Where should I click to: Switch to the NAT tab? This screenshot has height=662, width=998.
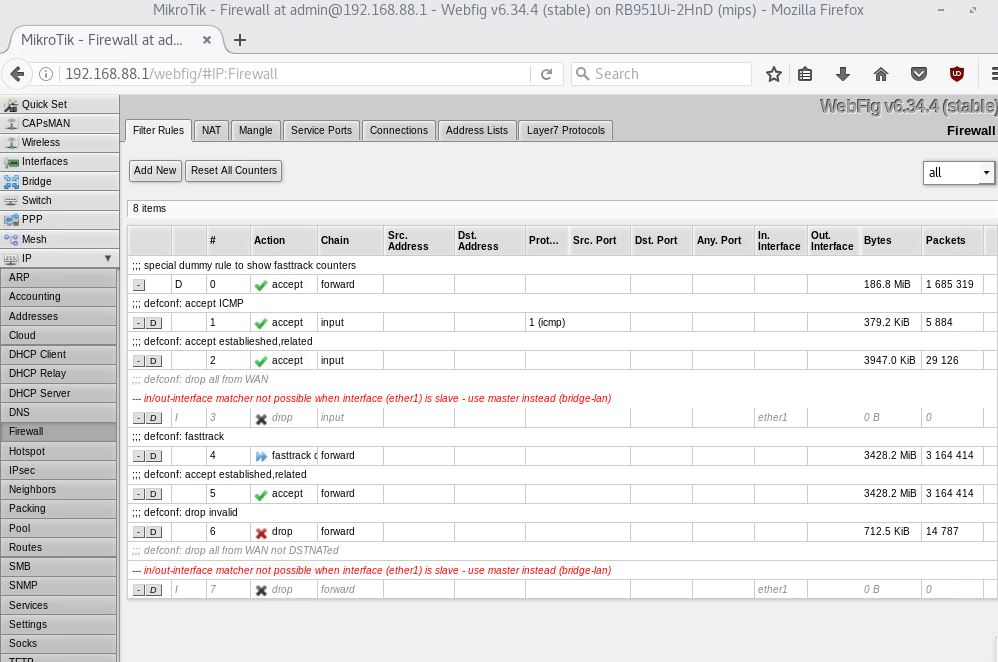(211, 130)
